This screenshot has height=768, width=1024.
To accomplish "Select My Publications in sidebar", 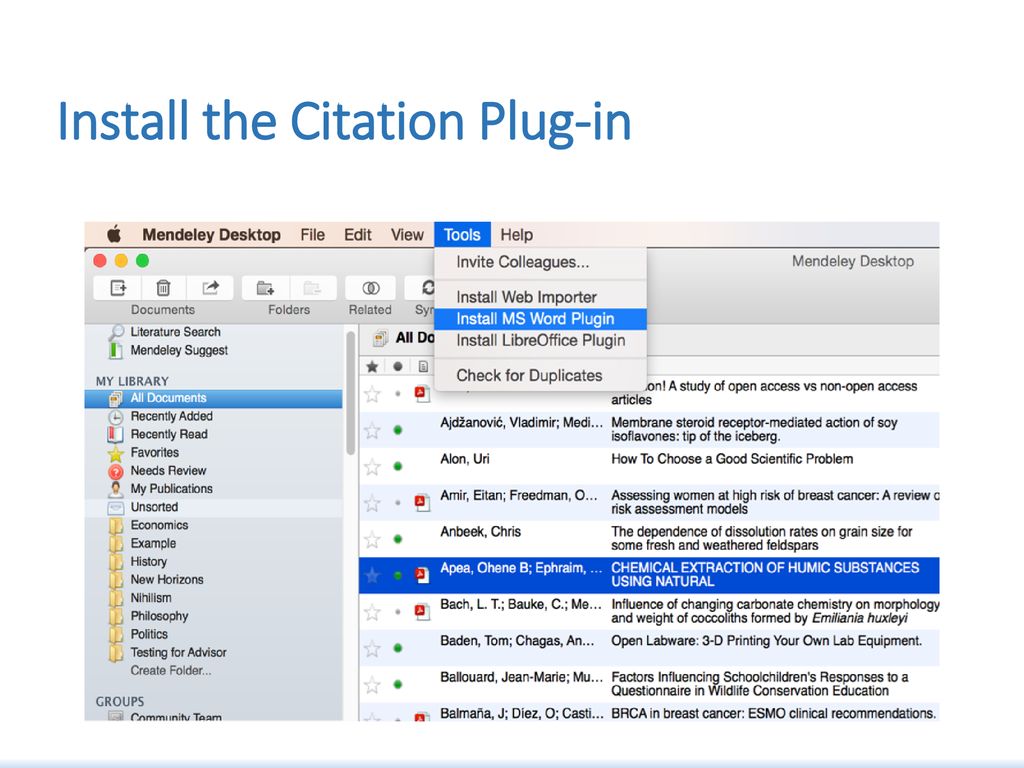I will 171,488.
